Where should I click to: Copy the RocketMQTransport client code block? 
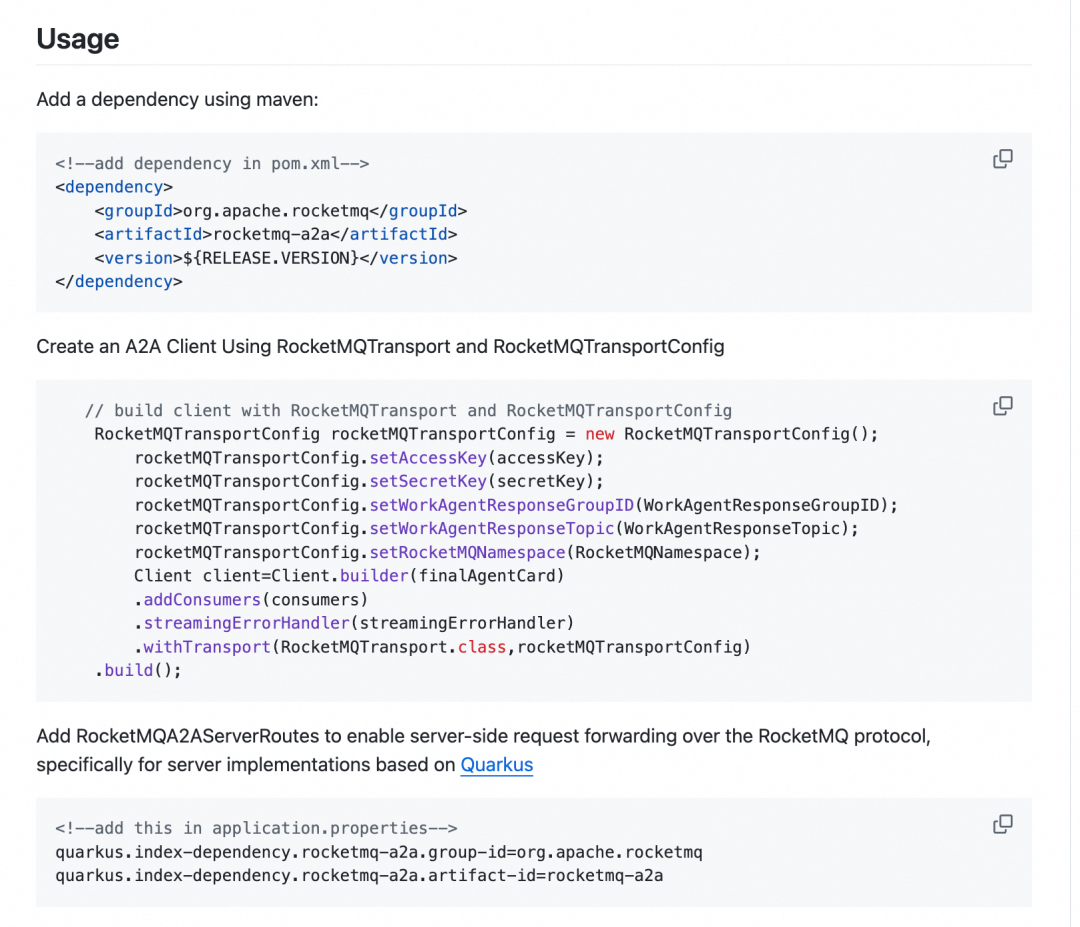pos(1002,405)
